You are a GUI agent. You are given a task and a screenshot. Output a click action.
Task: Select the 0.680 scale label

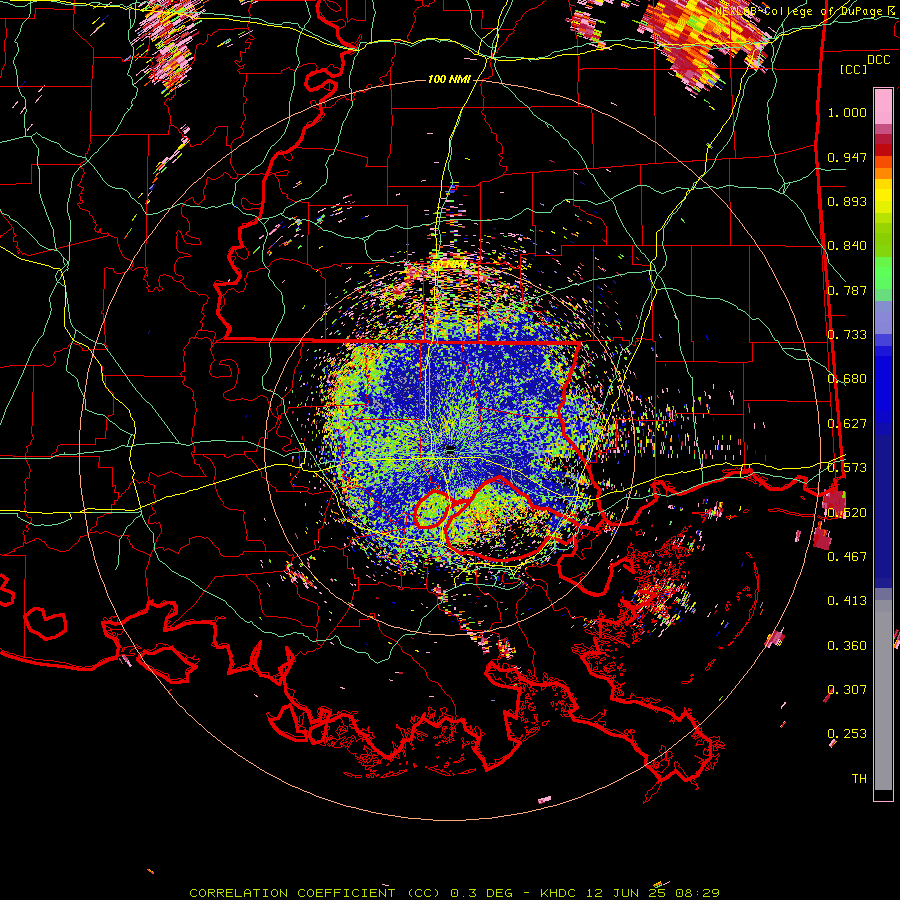pyautogui.click(x=847, y=379)
